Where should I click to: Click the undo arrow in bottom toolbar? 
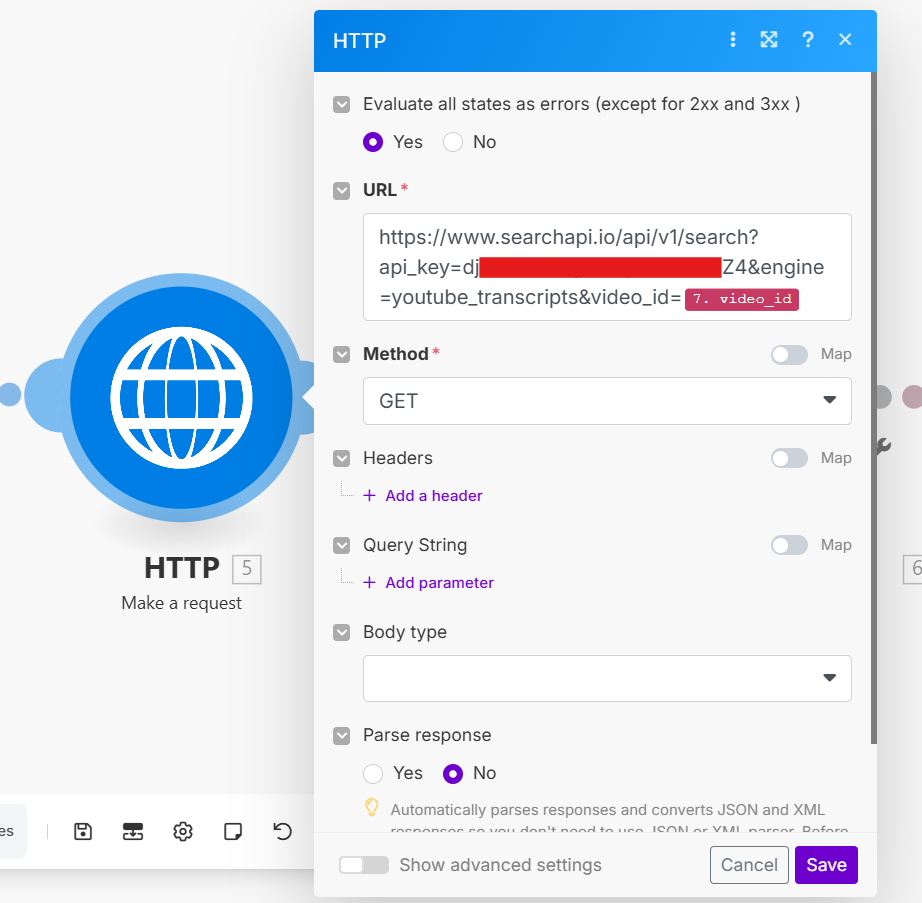[x=283, y=831]
